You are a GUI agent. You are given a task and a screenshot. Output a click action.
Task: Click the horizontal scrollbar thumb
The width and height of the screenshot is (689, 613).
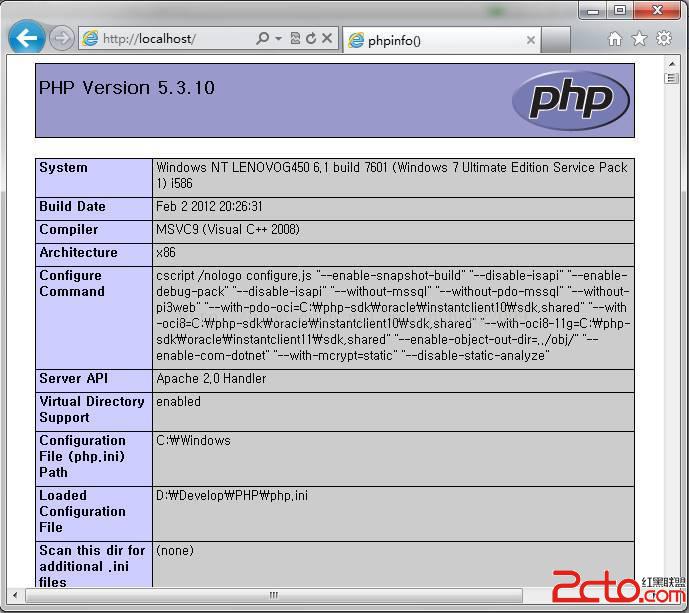(x=274, y=595)
